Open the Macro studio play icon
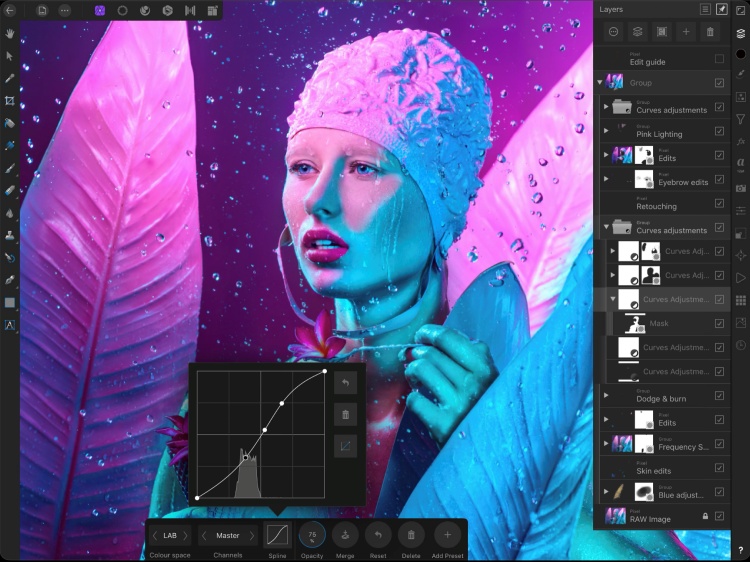 (740, 277)
